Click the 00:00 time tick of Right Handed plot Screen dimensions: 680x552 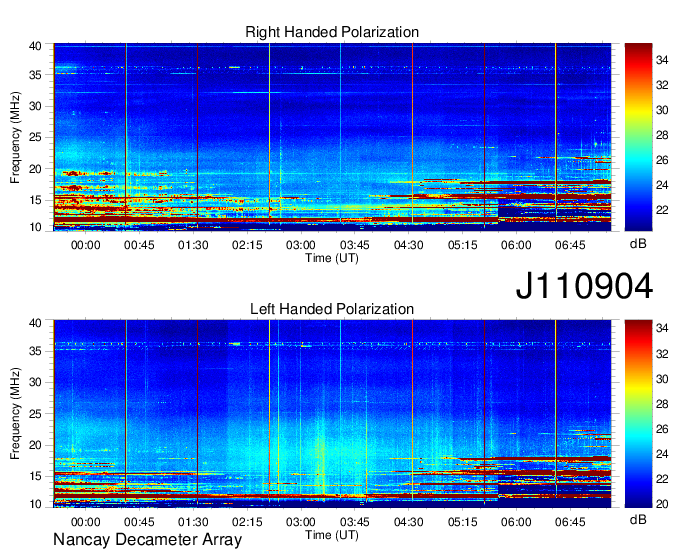click(85, 245)
